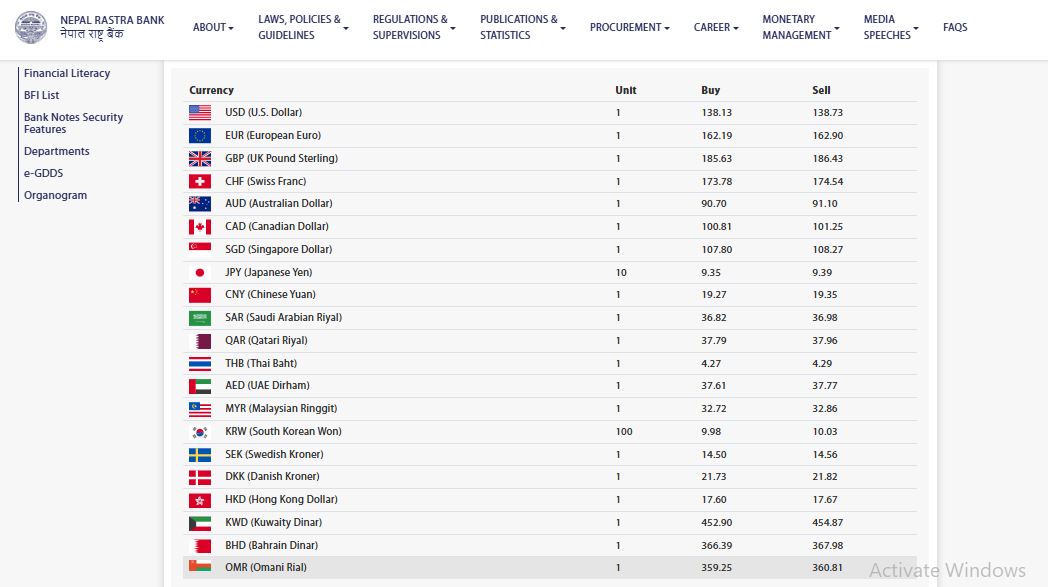Viewport: 1048px width, 587px height.
Task: Click the Swiss Franc flag icon
Action: point(200,182)
